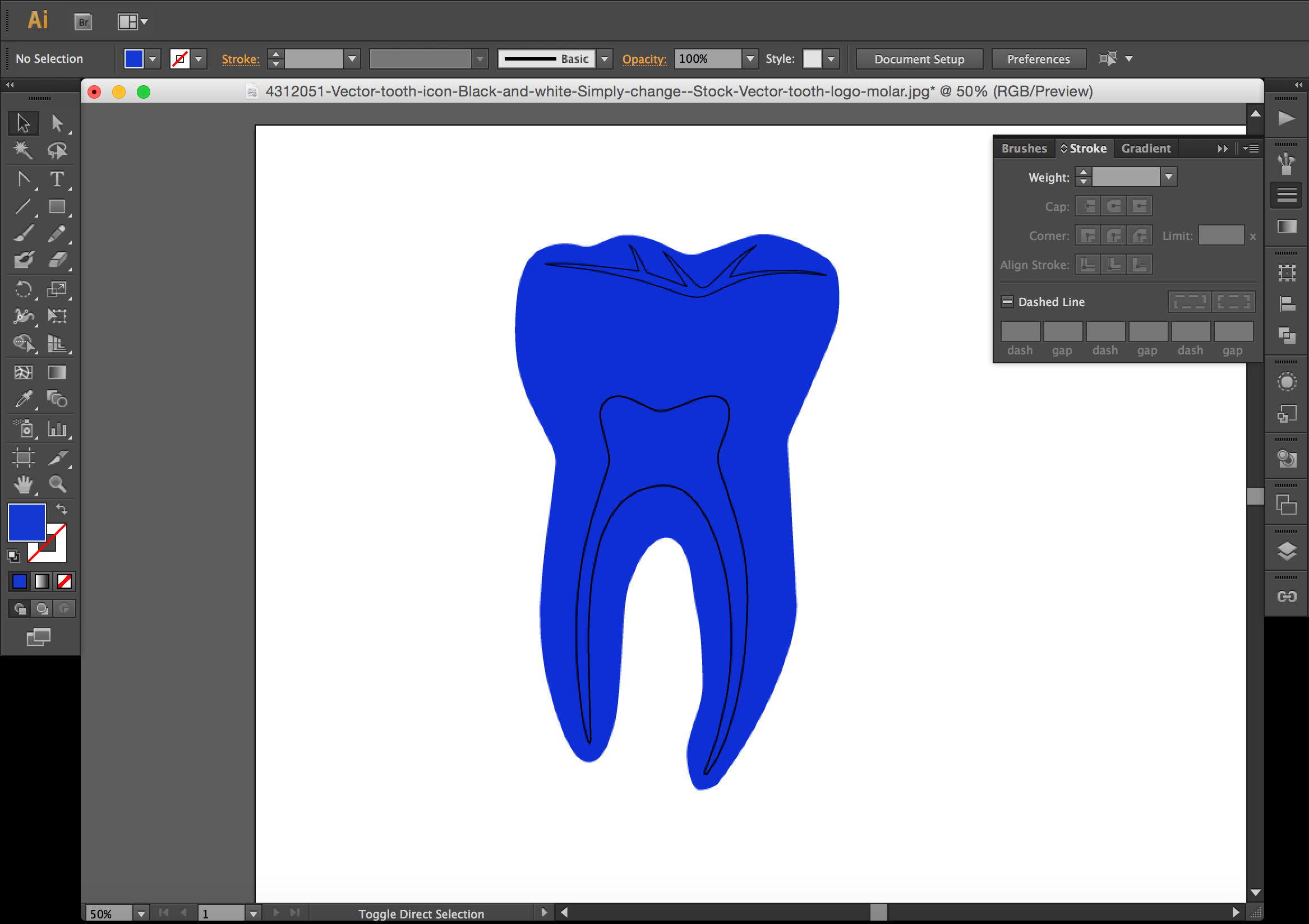Select the Line Segment tool

coord(24,206)
